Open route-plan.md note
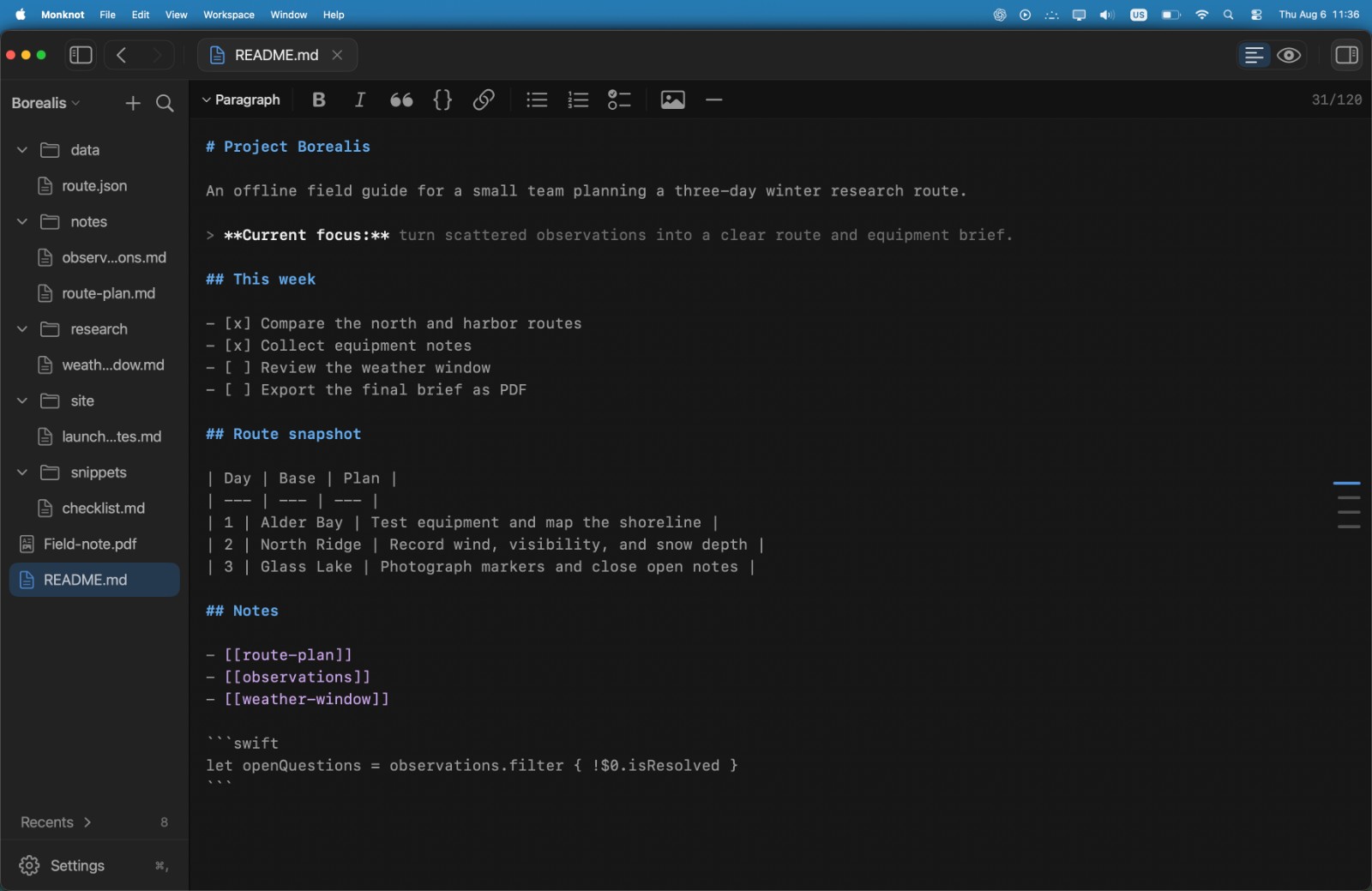Screen dimensions: 1372x891 coord(94,293)
